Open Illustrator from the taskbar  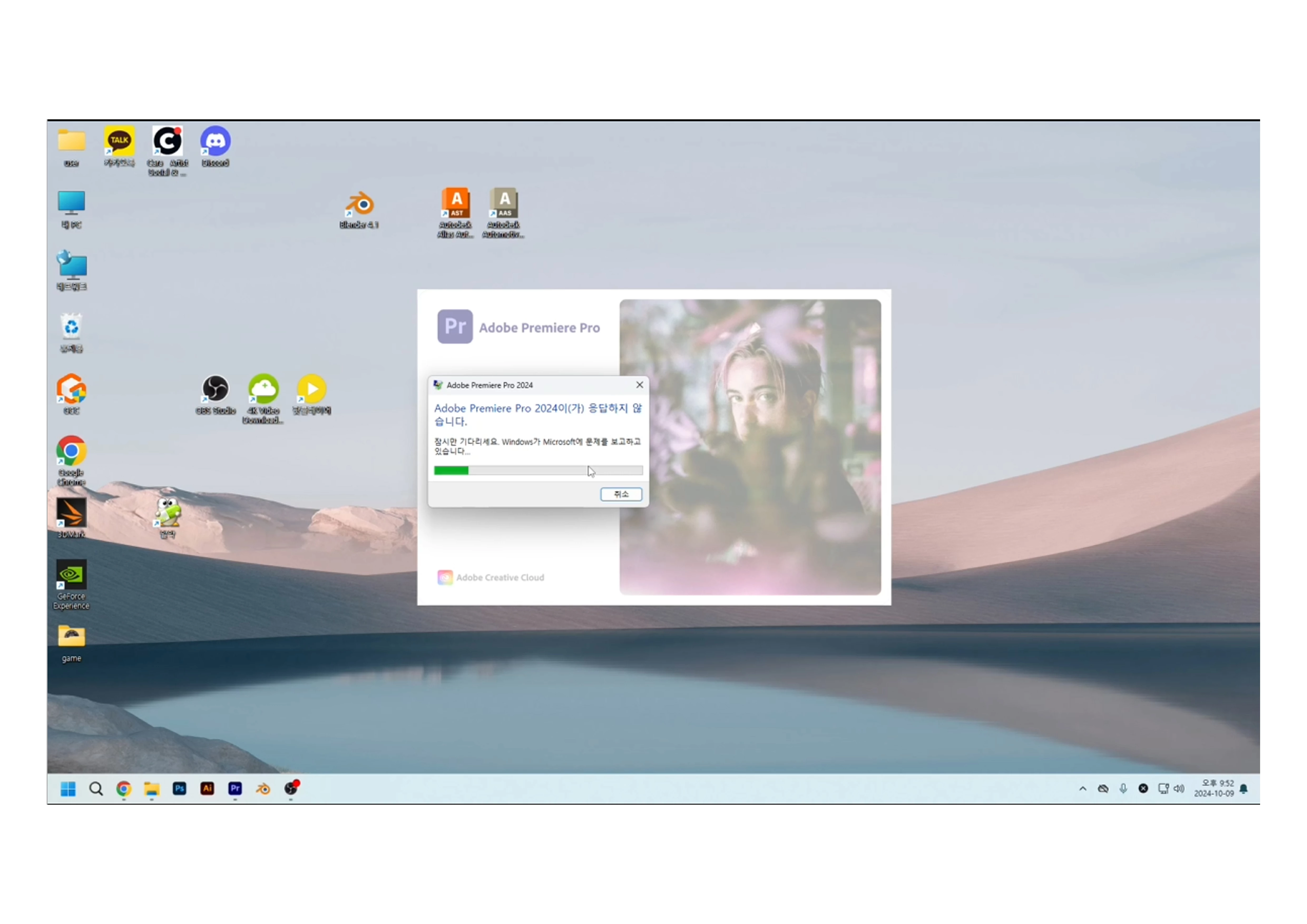click(x=207, y=789)
